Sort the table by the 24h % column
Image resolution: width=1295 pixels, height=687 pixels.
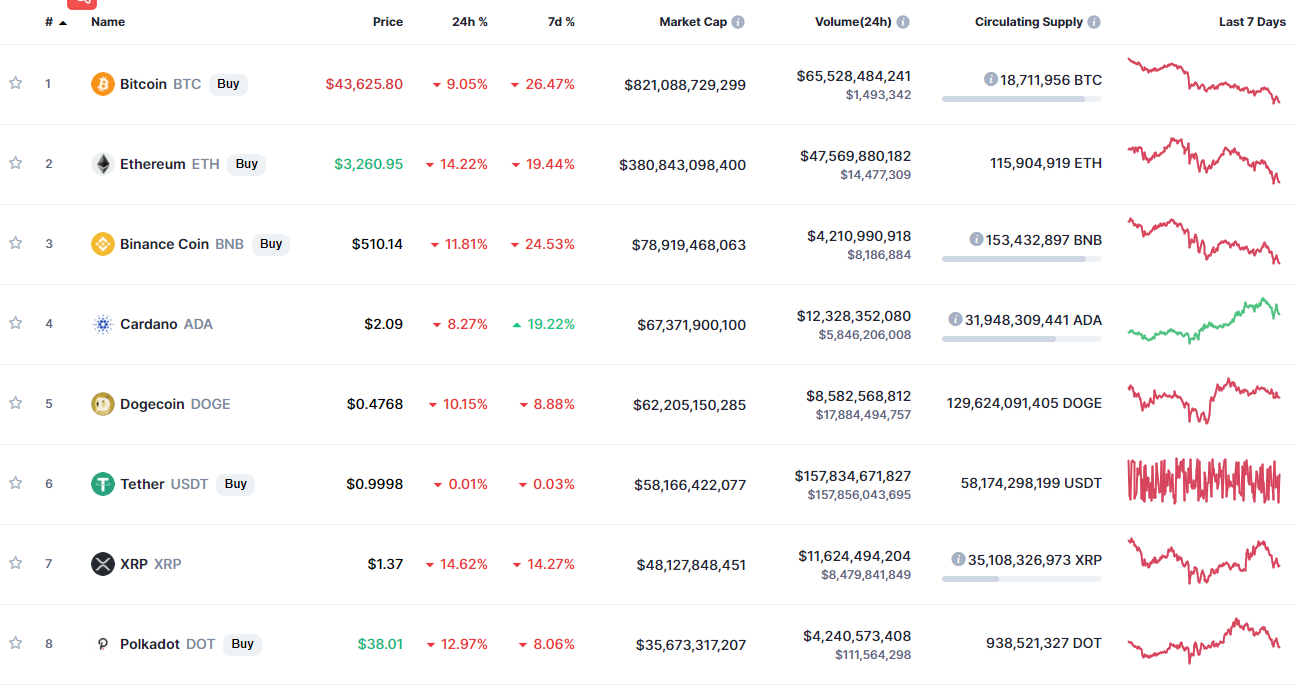click(470, 22)
